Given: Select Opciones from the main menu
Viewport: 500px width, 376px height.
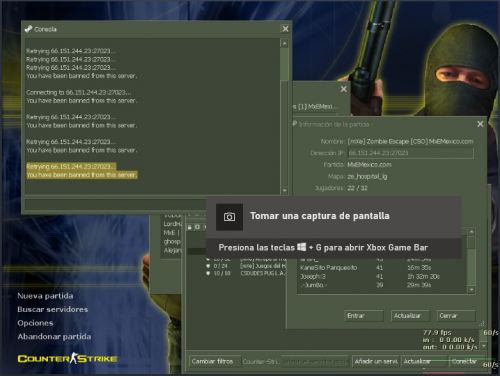Looking at the screenshot, I should click(x=35, y=323).
